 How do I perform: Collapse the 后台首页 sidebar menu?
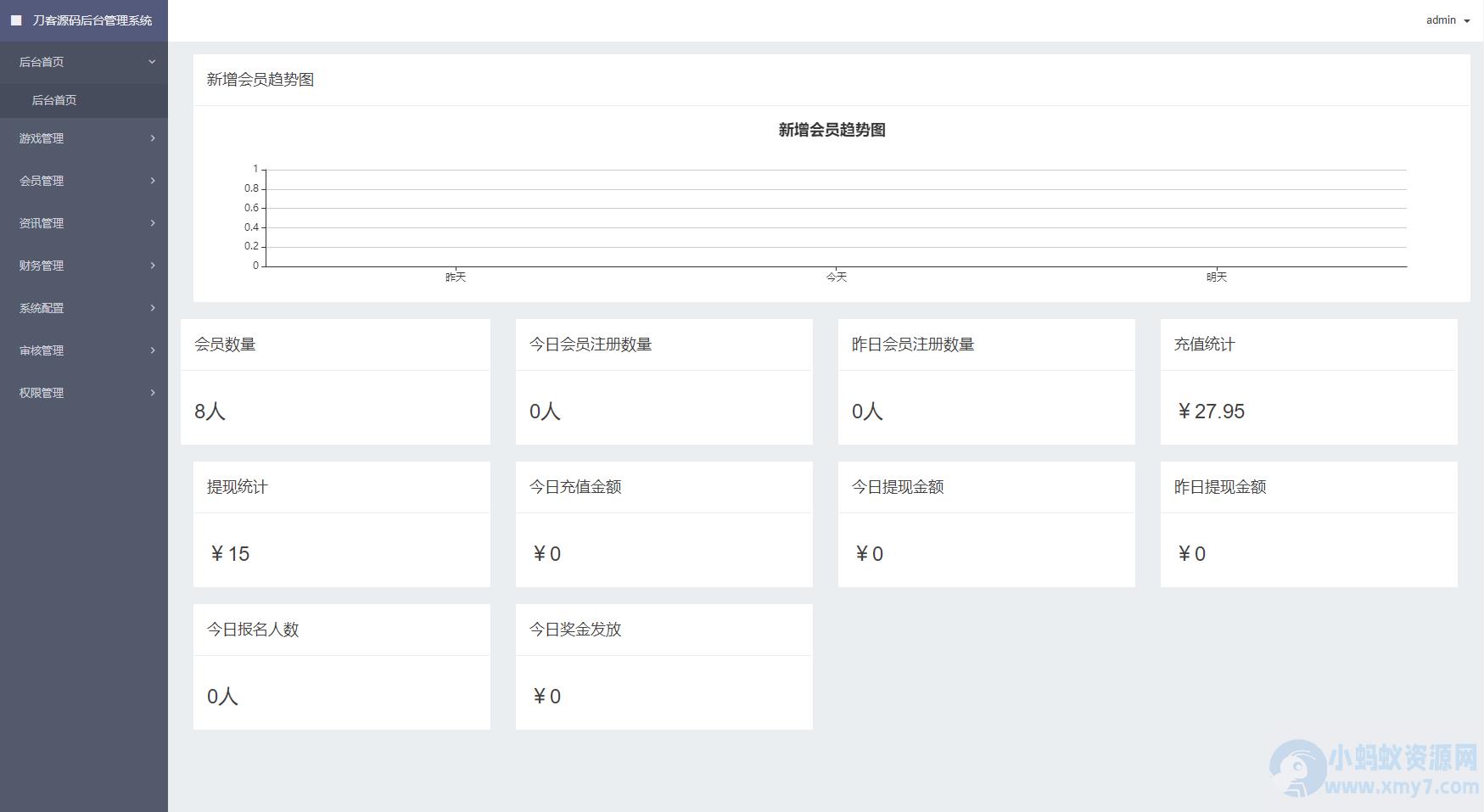(84, 62)
